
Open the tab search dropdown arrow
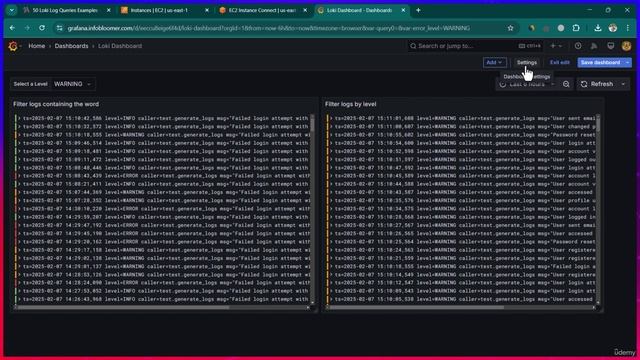click(x=11, y=10)
